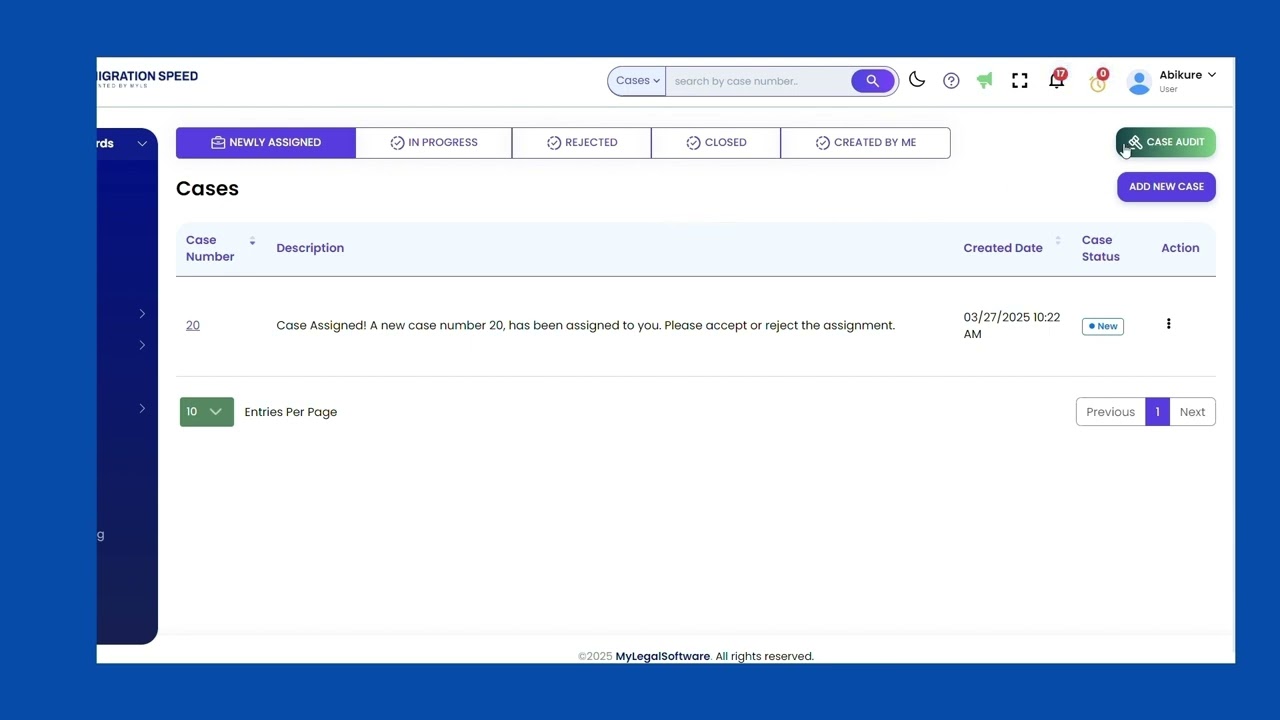Toggle dark mode with moon icon
This screenshot has width=1280, height=720.
point(917,80)
